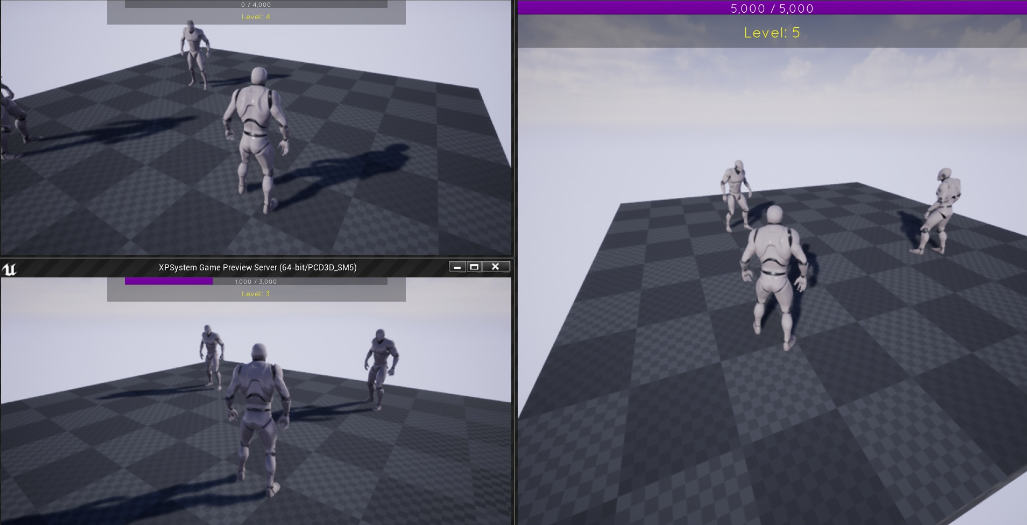The image size is (1027, 525).
Task: Click the Unreal Engine logo in Server title bar
Action: tap(9, 268)
